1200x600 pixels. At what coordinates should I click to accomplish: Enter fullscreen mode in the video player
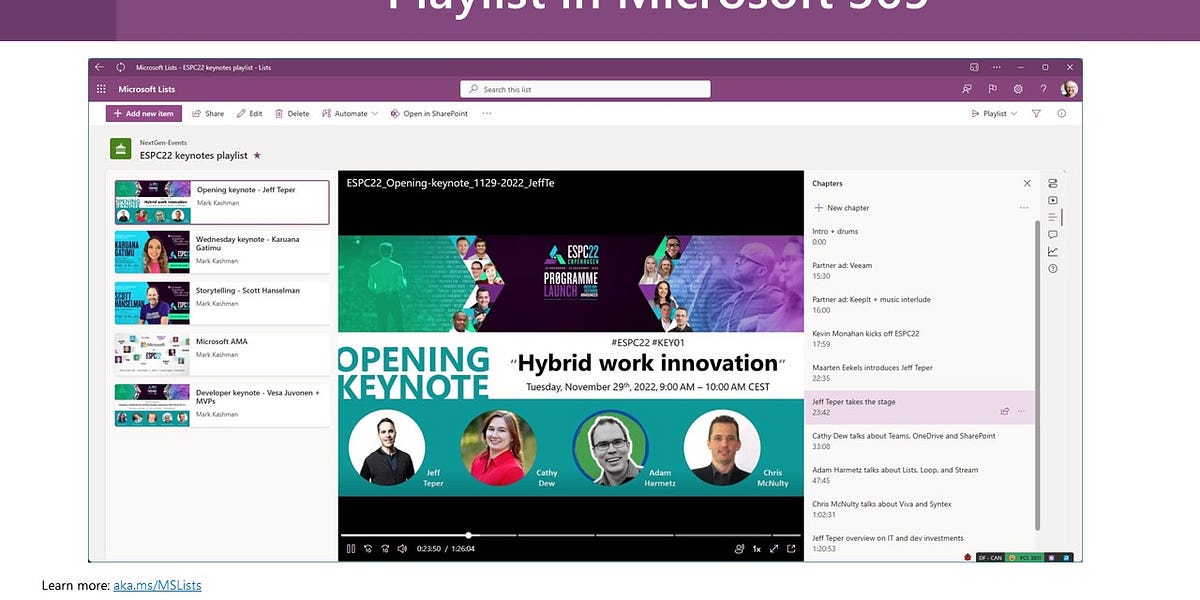coord(775,548)
